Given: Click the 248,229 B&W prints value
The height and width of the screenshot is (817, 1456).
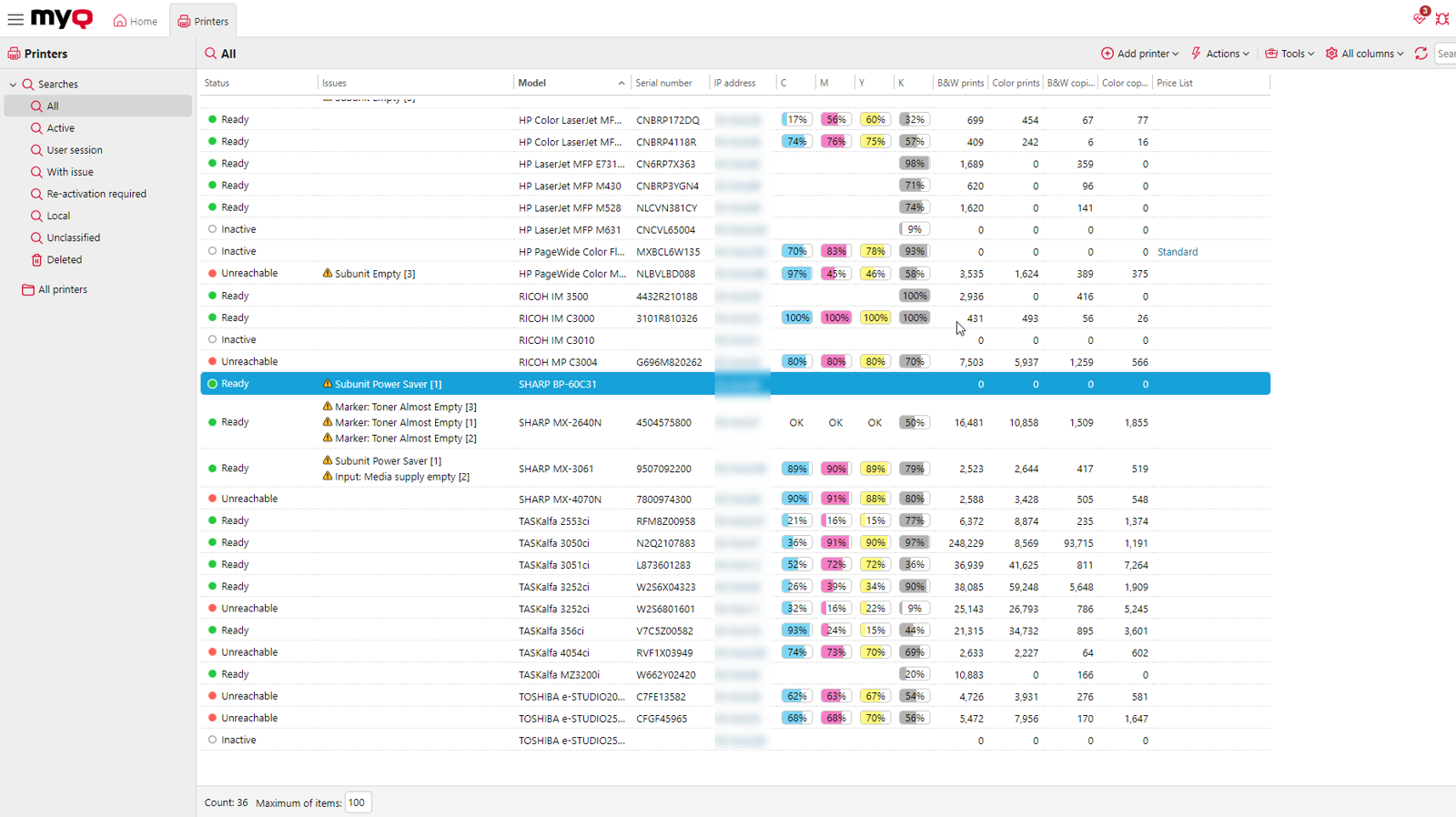Looking at the screenshot, I should (966, 543).
